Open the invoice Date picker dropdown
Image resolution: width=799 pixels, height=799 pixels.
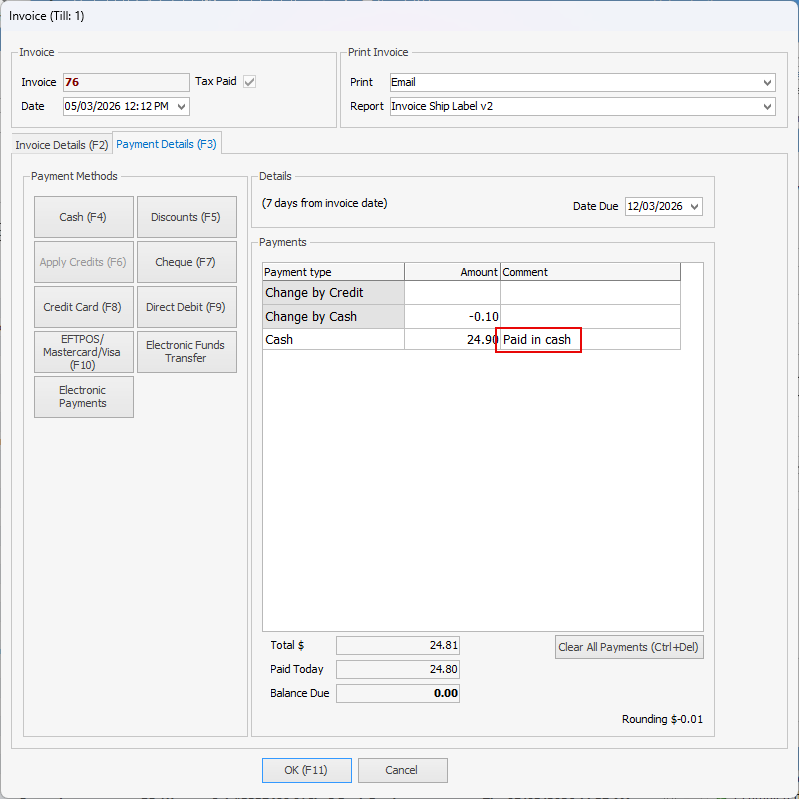coord(181,106)
